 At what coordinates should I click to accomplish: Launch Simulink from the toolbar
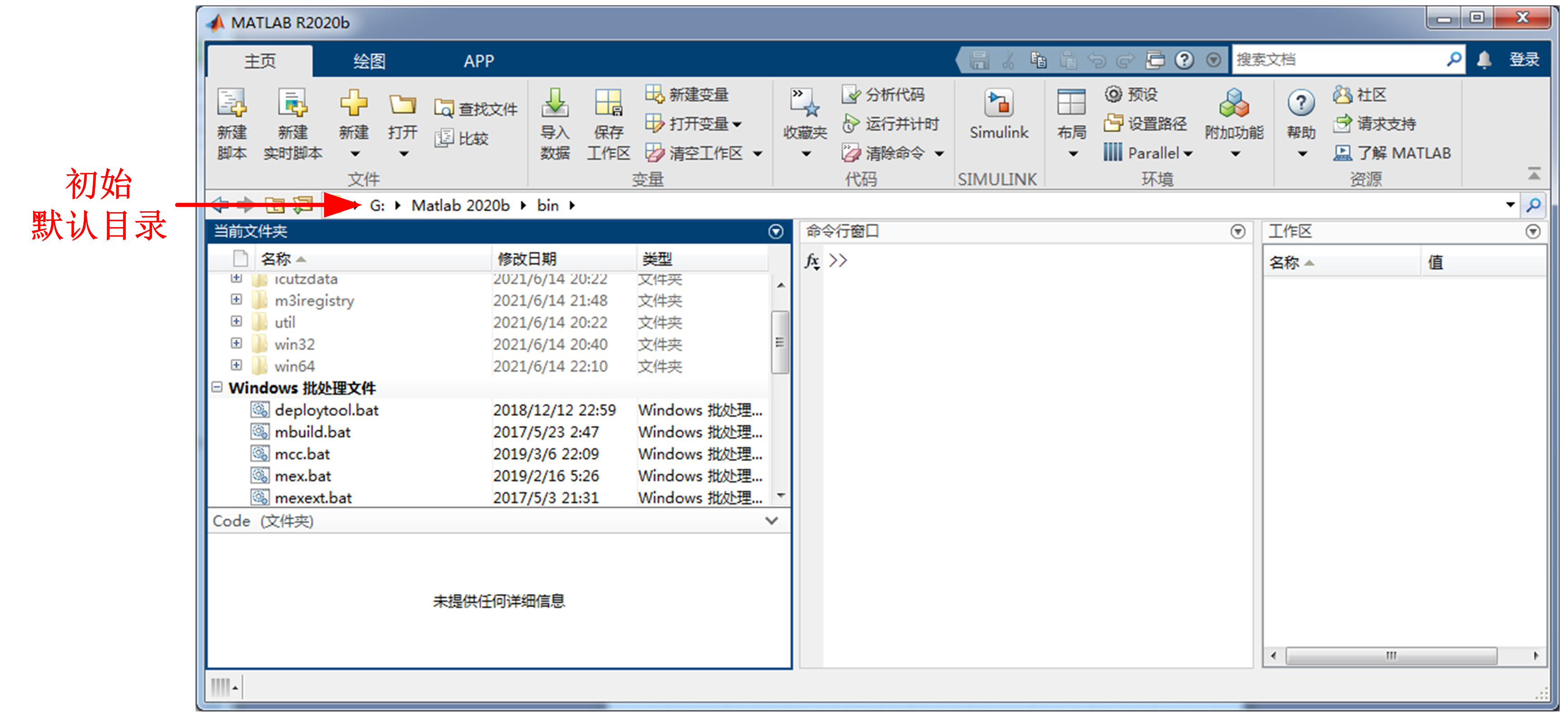coord(999,114)
